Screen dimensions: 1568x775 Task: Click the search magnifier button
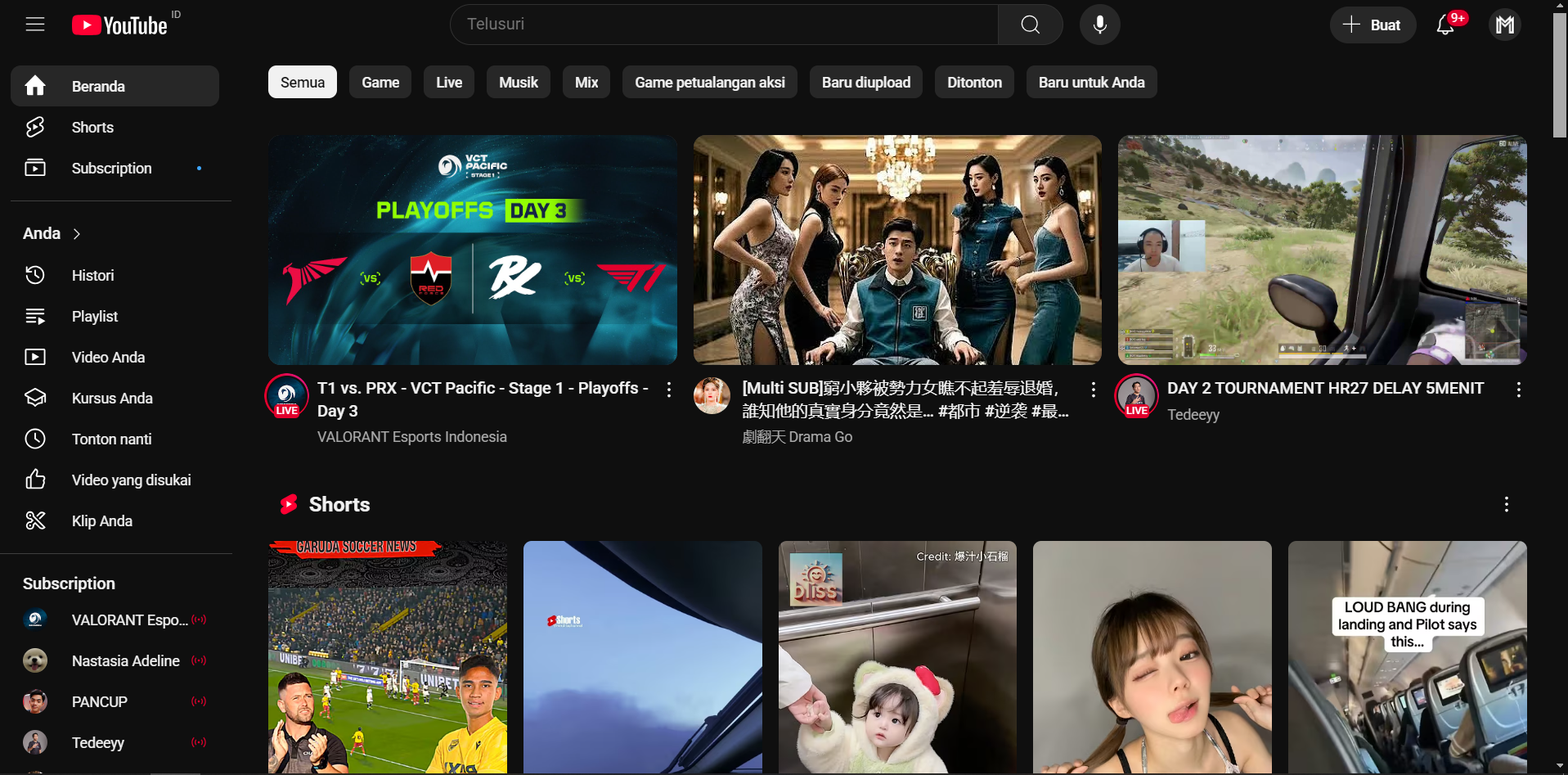point(1031,25)
